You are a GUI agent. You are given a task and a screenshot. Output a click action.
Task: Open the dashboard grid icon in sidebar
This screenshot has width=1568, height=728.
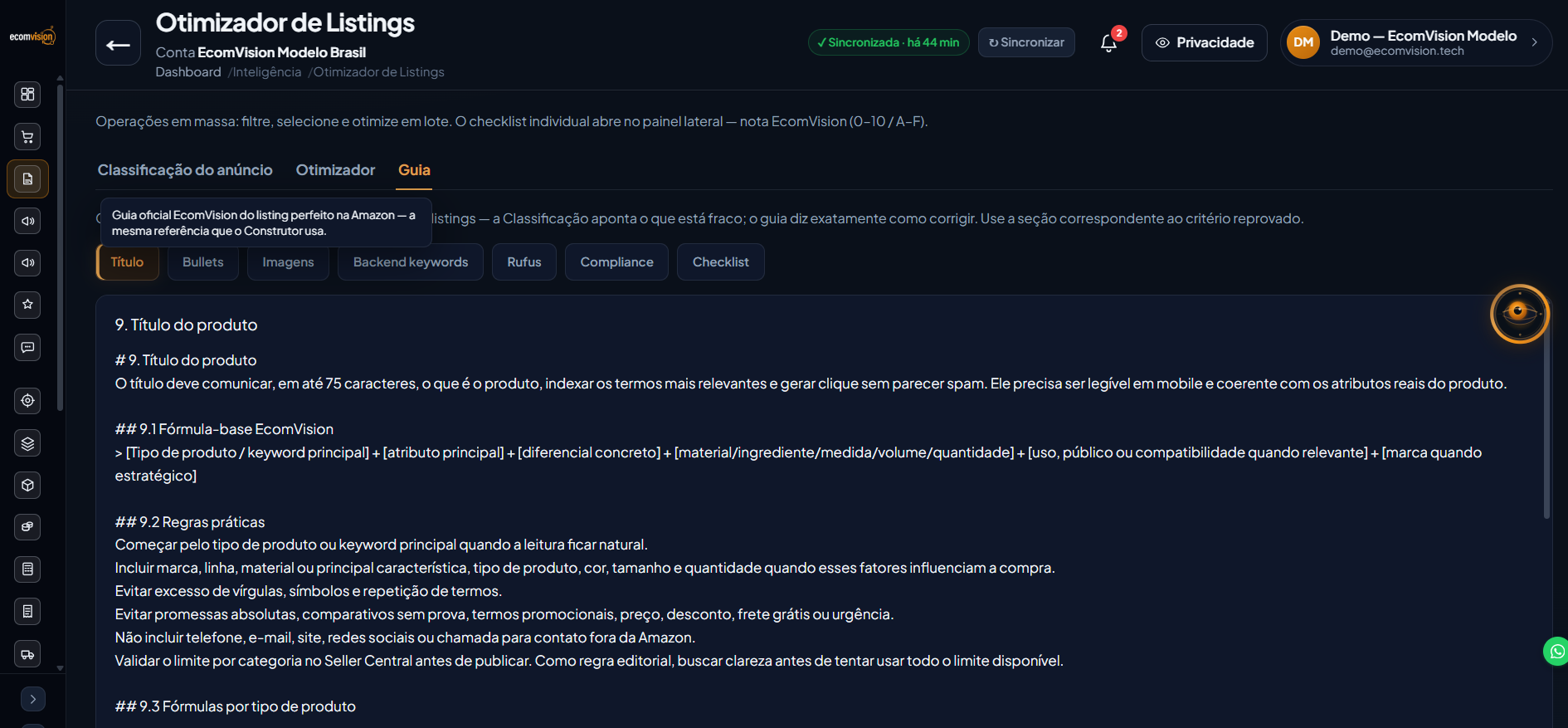pos(27,94)
